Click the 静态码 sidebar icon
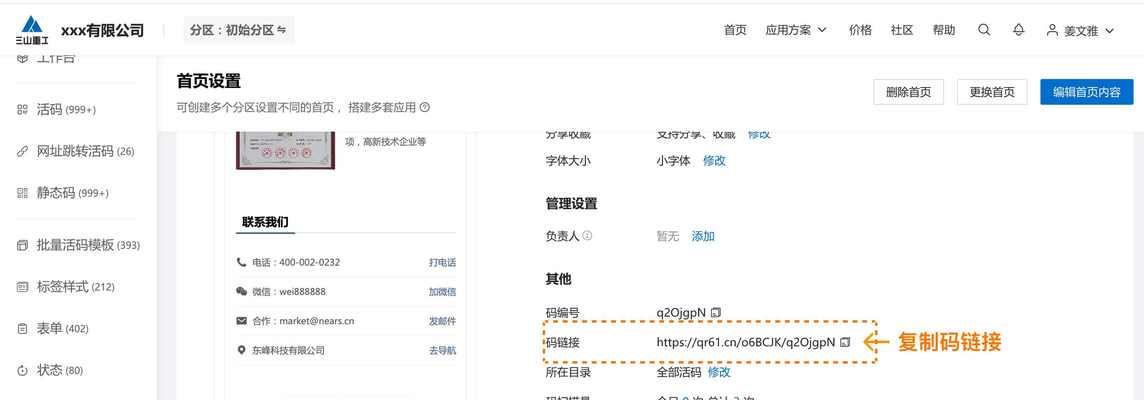Image resolution: width=1144 pixels, height=400 pixels. point(22,193)
